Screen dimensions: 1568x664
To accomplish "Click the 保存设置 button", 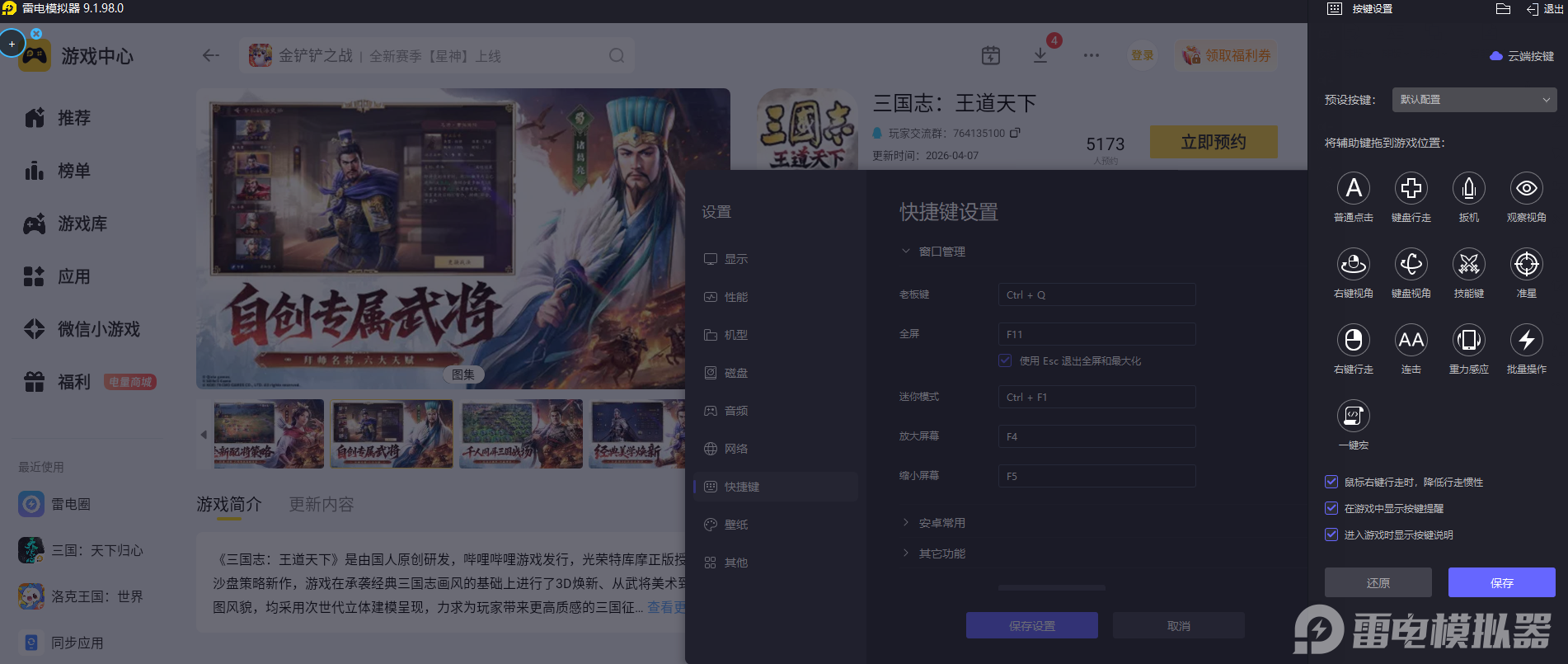I will point(1032,626).
